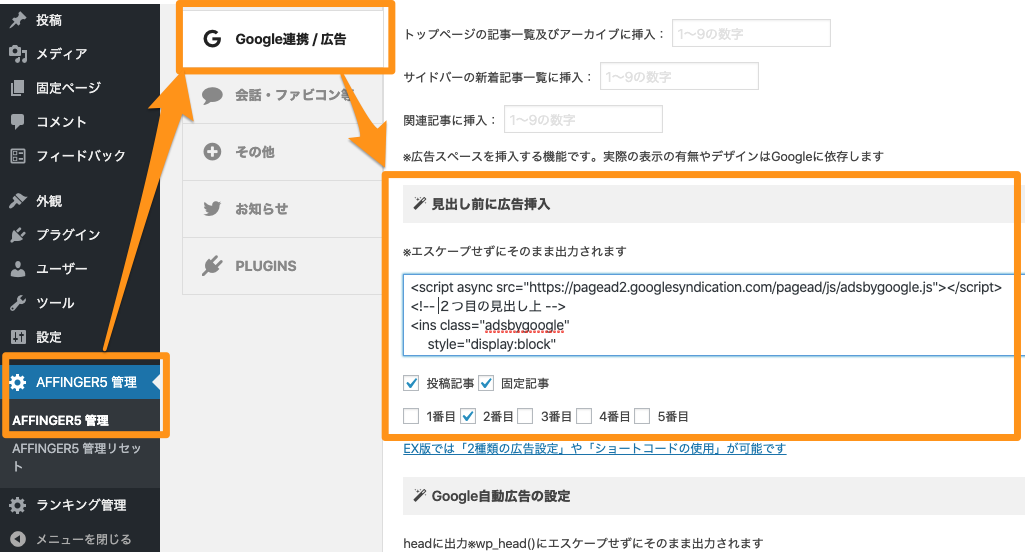Viewport: 1025px width, 552px height.
Task: Click the plus circle icon beside その他
Action: pos(212,152)
